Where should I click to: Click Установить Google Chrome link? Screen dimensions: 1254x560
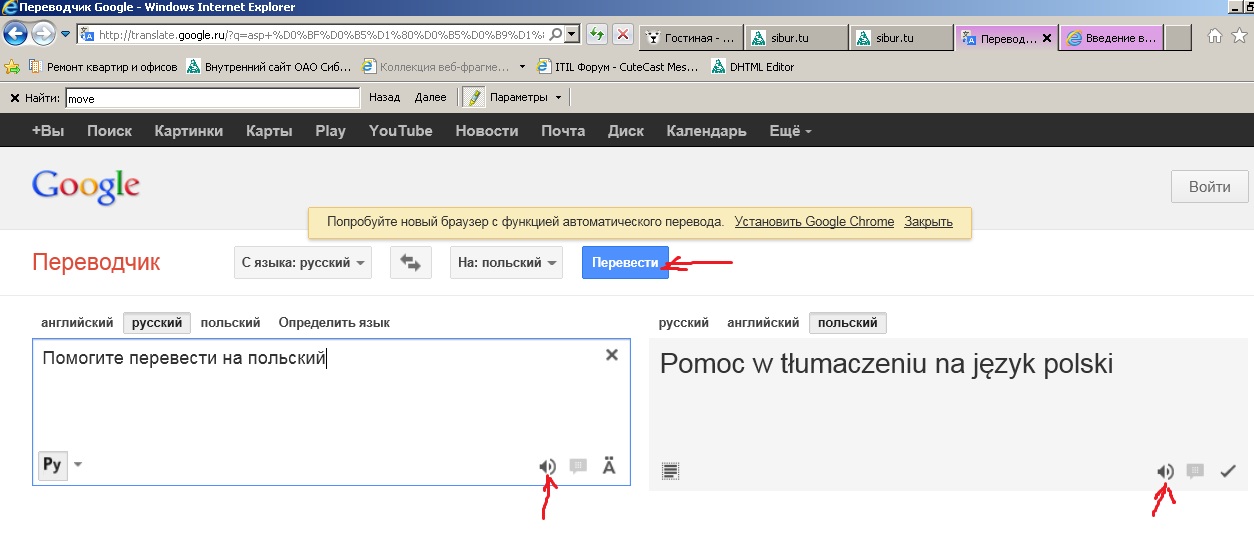click(x=814, y=222)
